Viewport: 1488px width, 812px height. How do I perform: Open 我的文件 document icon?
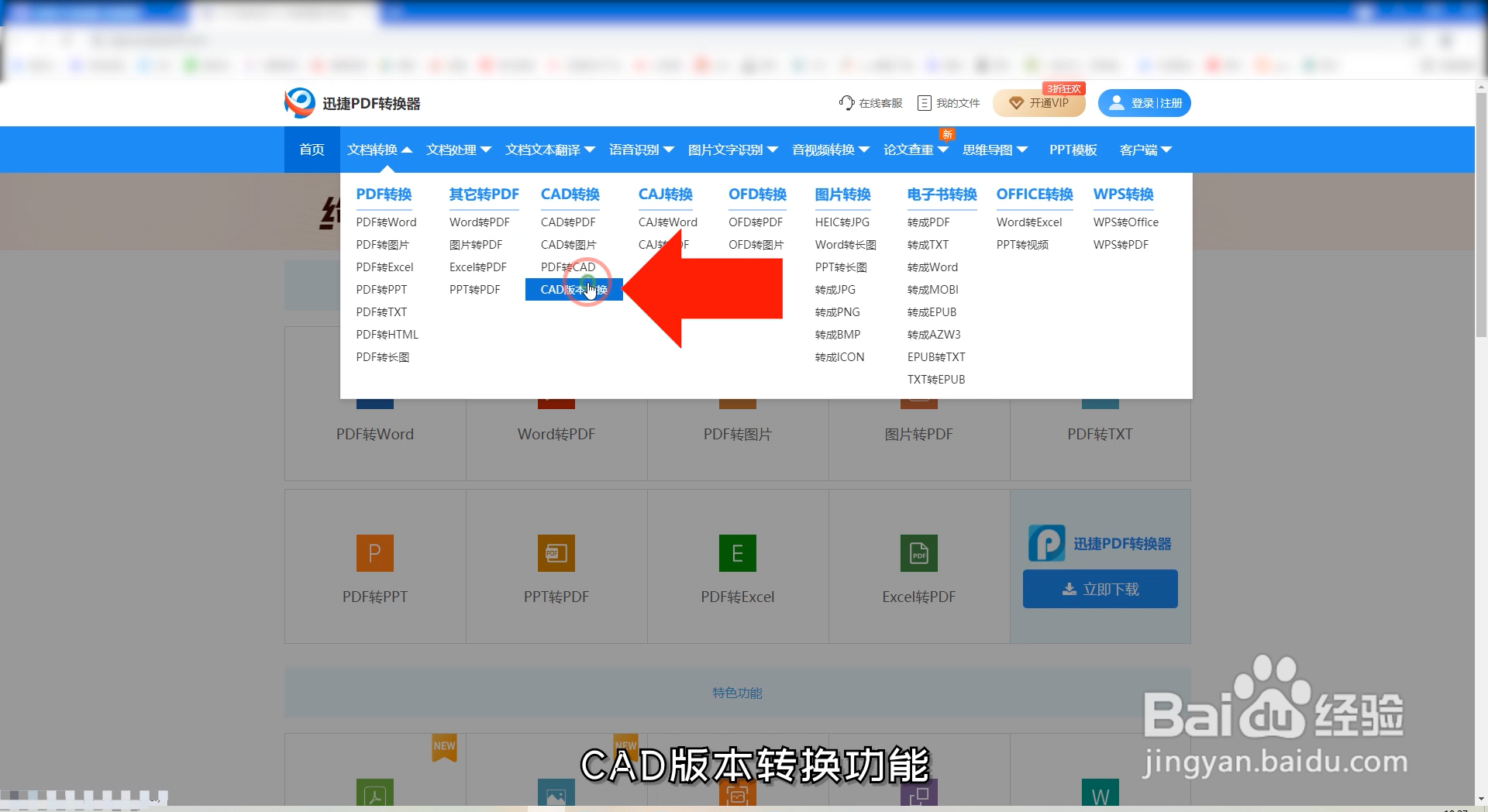(x=924, y=103)
